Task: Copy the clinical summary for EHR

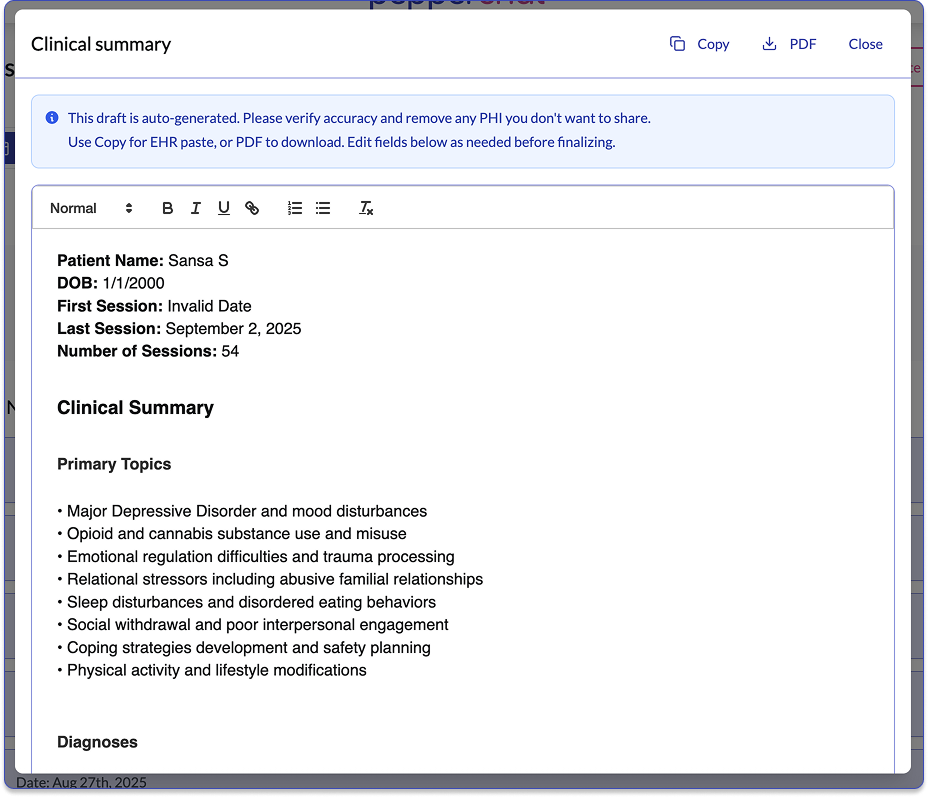Action: point(700,44)
